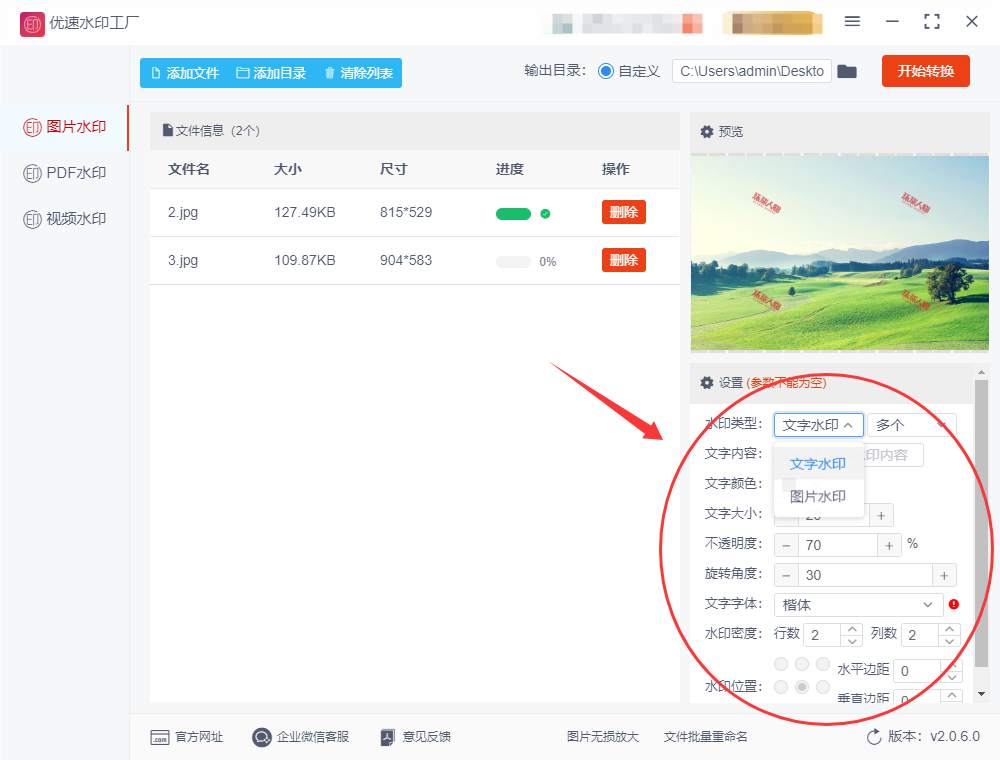Open 企业微信客服 support link
The image size is (1000, 760).
(300, 737)
